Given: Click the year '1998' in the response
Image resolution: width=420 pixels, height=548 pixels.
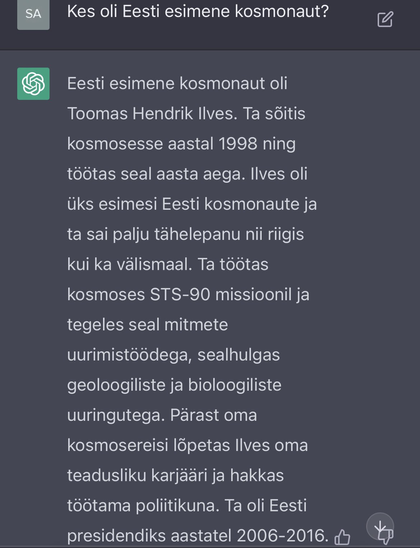Looking at the screenshot, I should 238,144.
